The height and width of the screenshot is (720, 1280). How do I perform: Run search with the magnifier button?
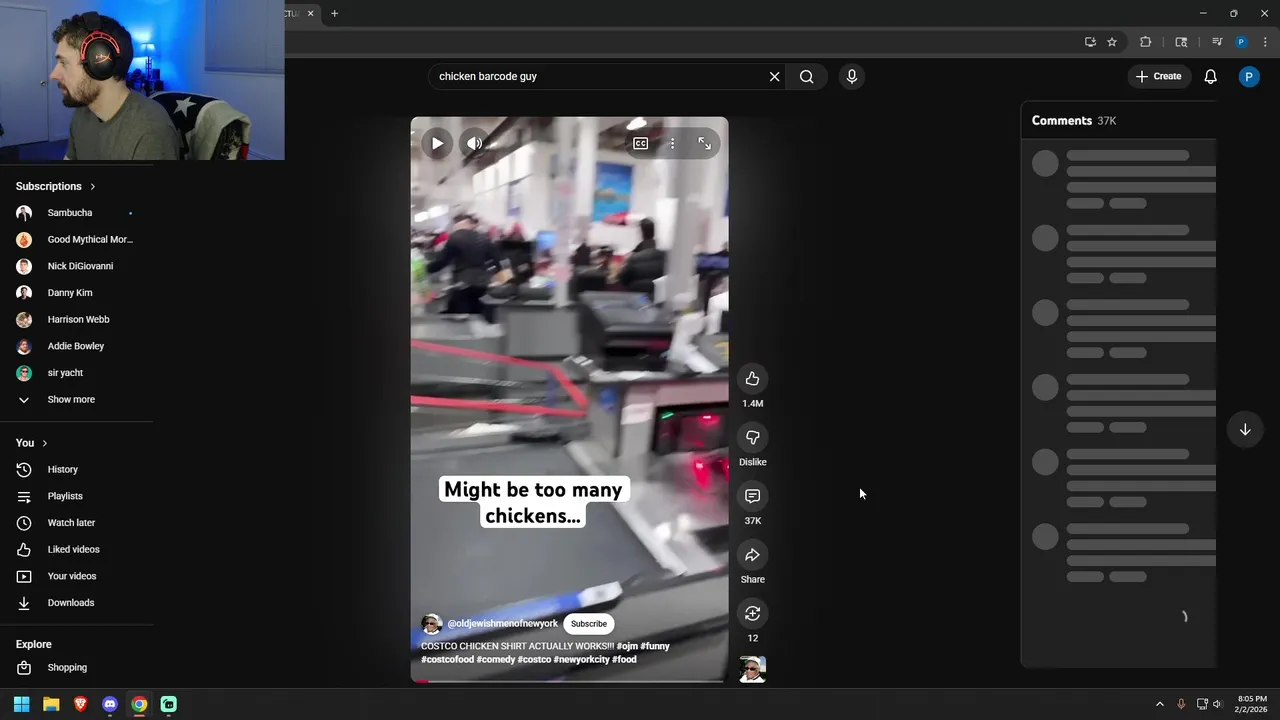click(x=807, y=77)
